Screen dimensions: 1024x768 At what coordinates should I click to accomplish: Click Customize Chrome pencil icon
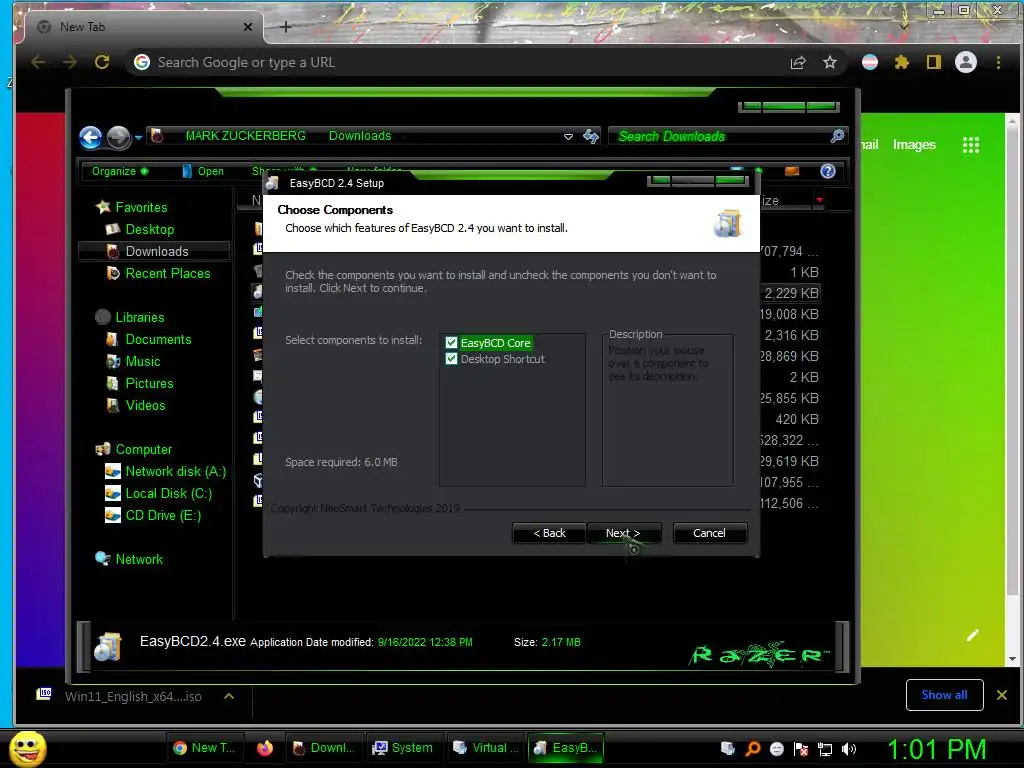(972, 635)
